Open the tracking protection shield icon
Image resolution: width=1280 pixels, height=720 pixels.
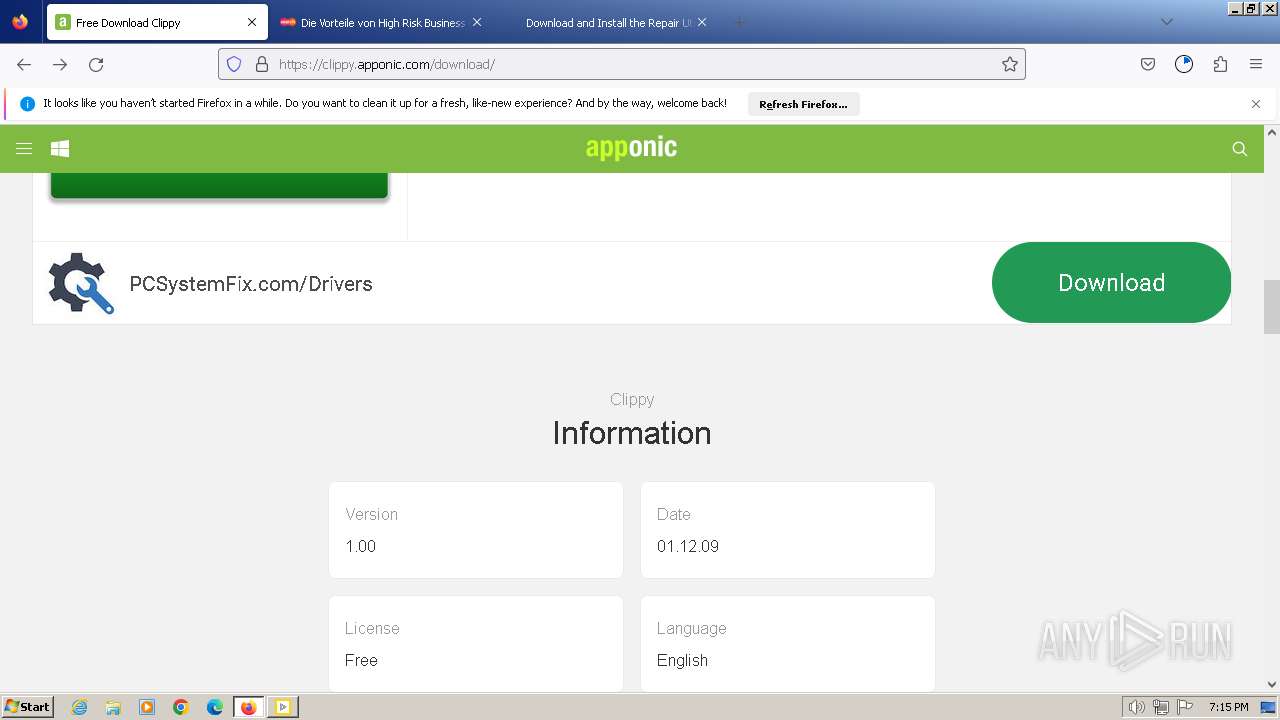234,64
